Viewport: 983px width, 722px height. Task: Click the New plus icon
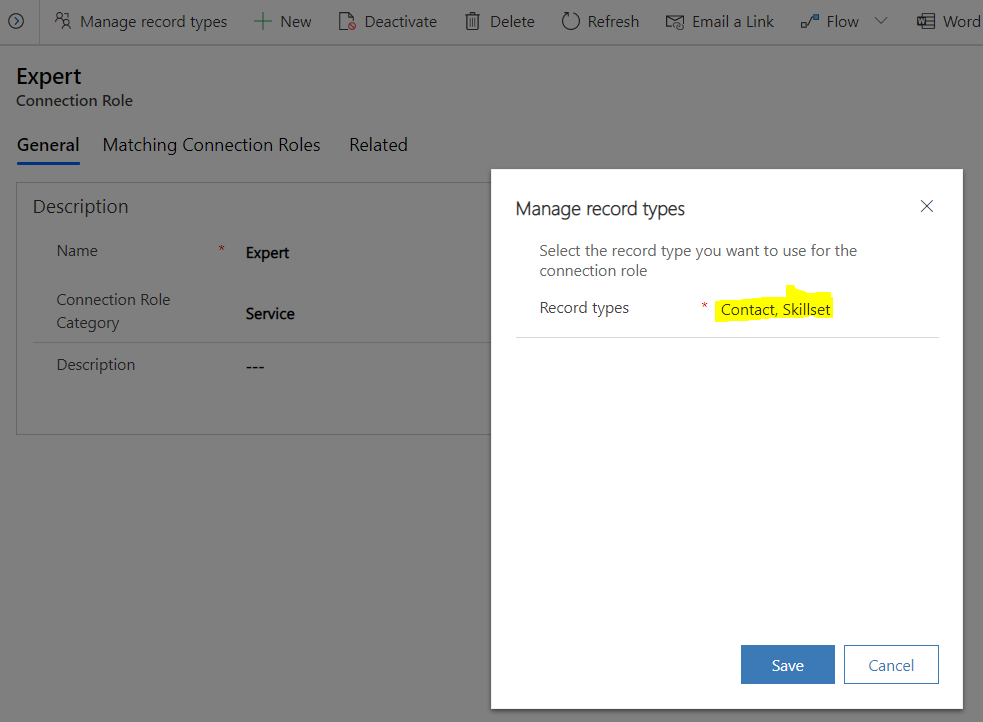pyautogui.click(x=262, y=21)
